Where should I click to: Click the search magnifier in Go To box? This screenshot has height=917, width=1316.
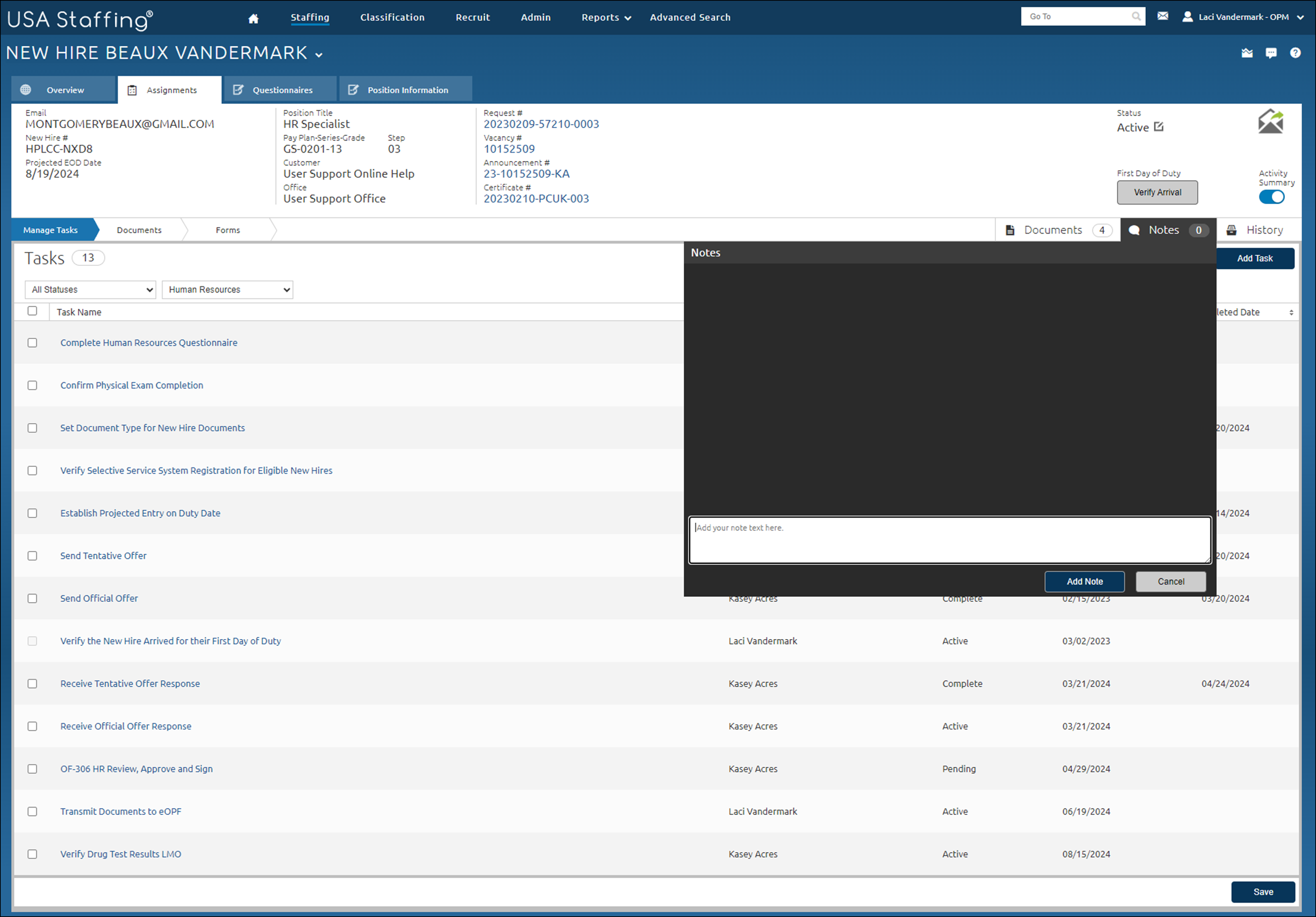click(1135, 17)
